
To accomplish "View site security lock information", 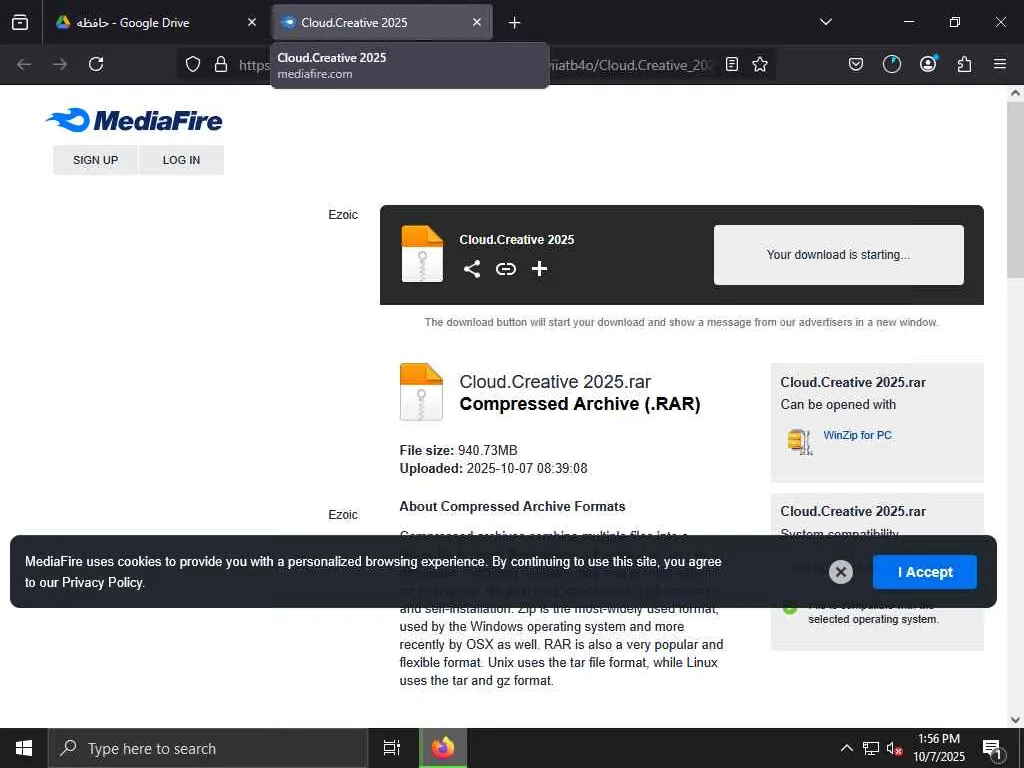I will click(x=221, y=64).
